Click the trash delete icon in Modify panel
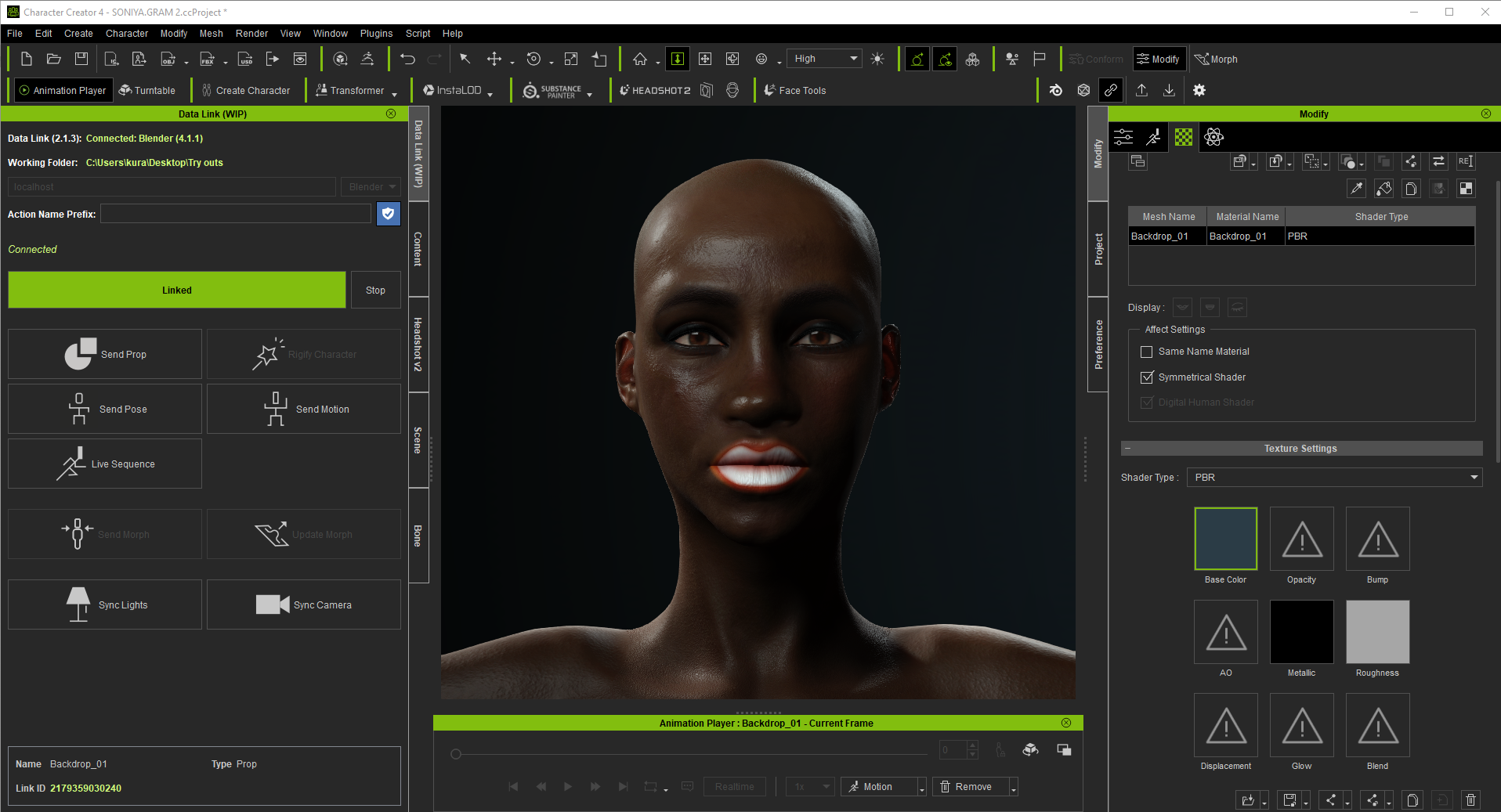Viewport: 1501px width, 812px height. point(1471,799)
